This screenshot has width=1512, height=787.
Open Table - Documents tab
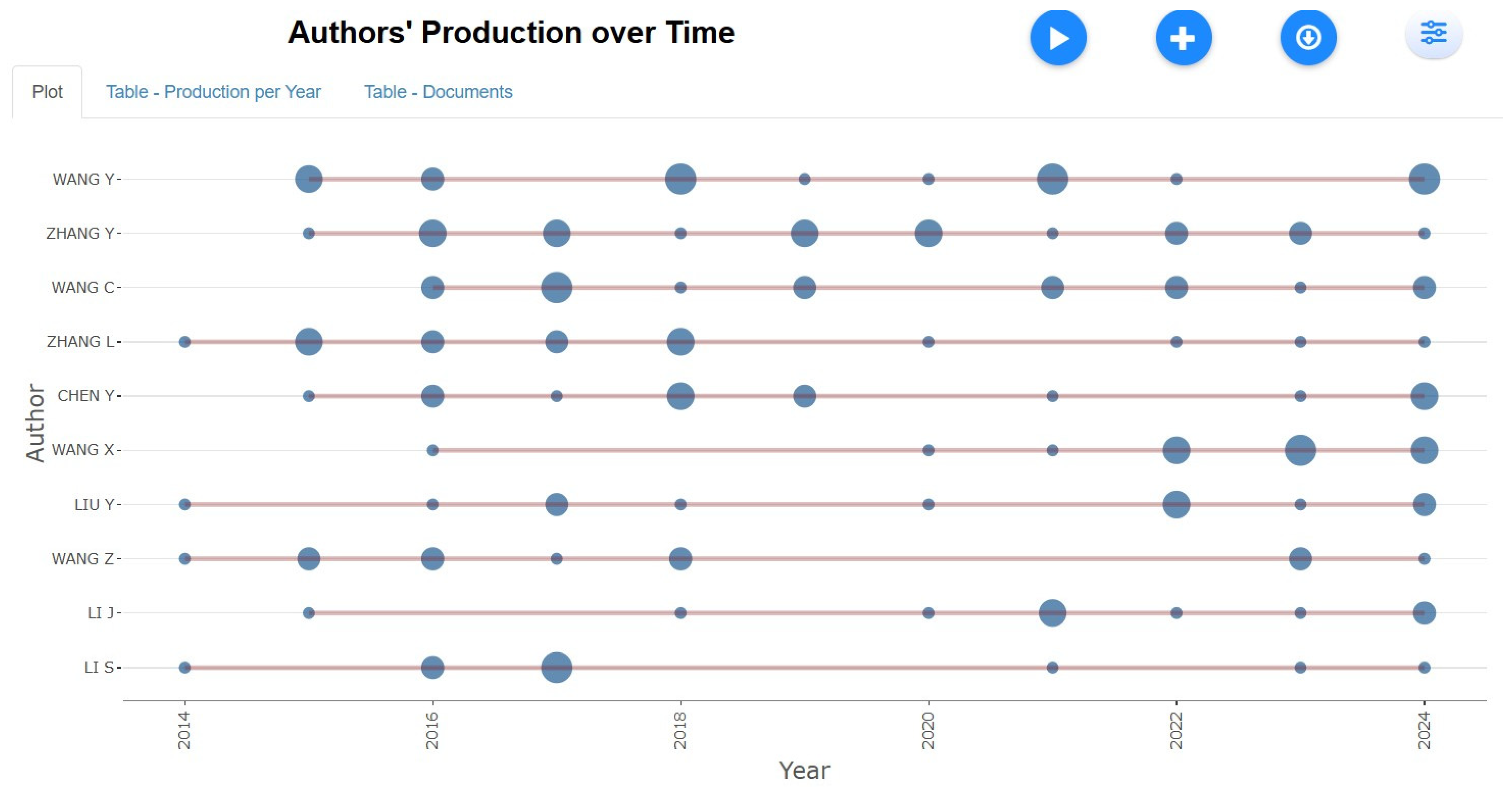pyautogui.click(x=438, y=92)
